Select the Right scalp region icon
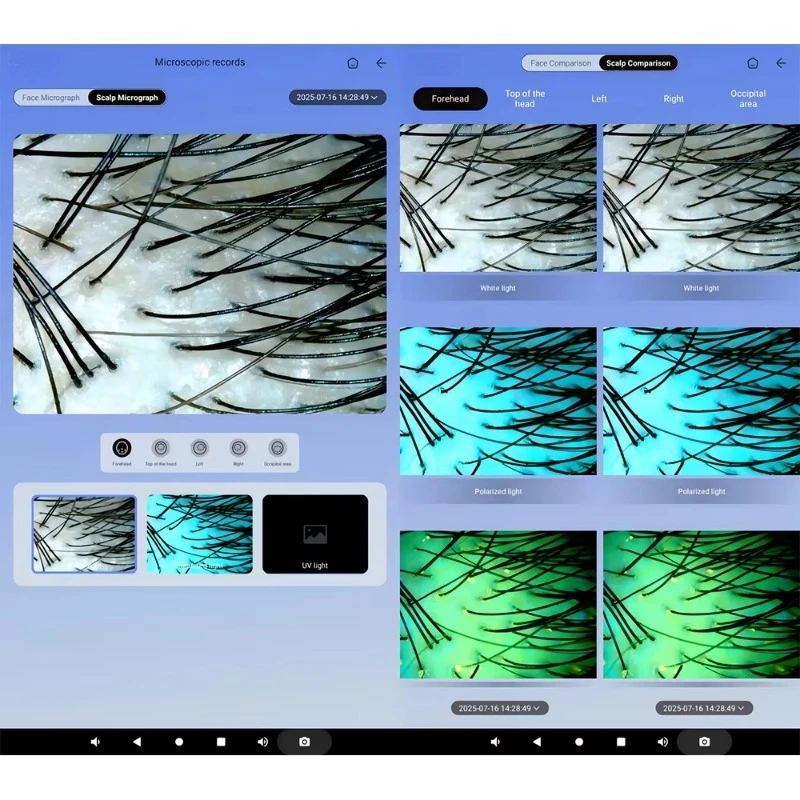Image resolution: width=800 pixels, height=800 pixels. pos(238,448)
